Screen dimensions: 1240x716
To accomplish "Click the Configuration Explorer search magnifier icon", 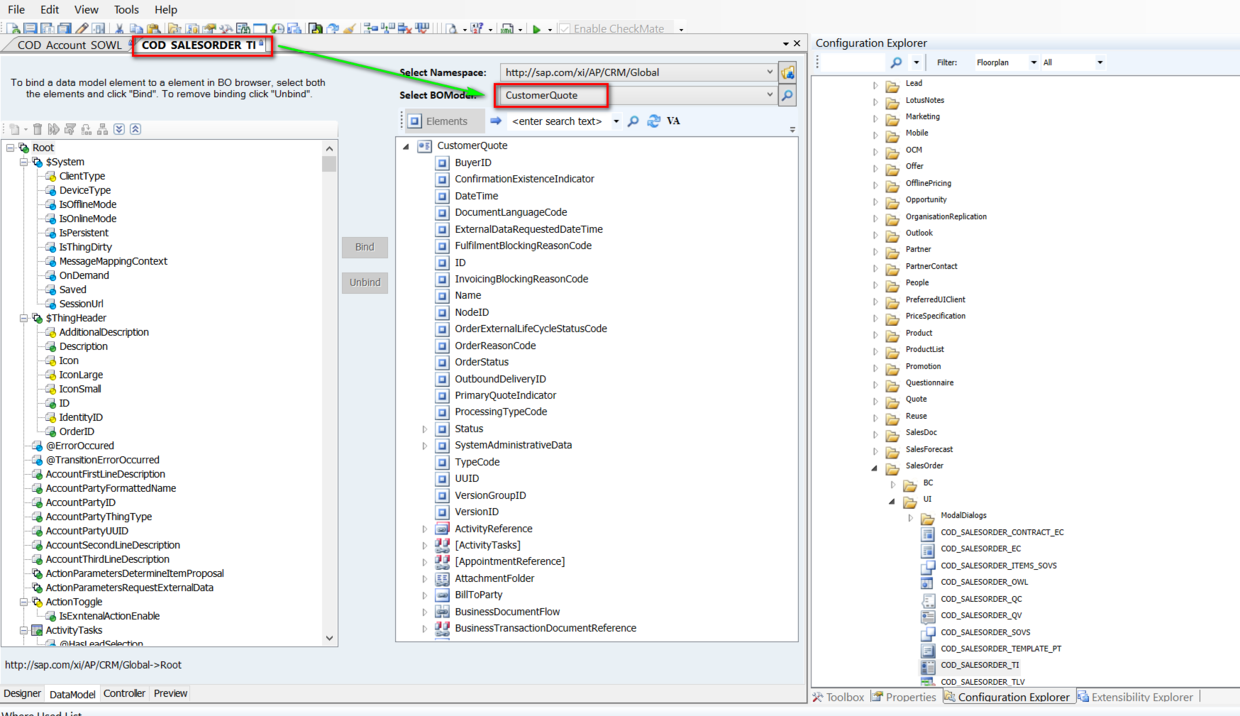I will pos(896,62).
